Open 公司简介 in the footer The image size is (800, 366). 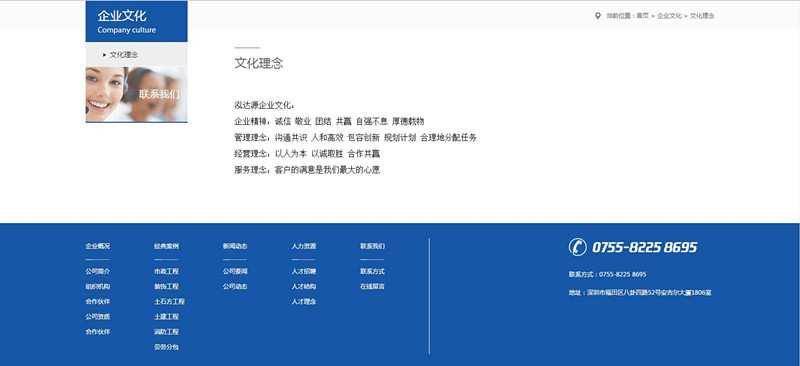point(97,272)
